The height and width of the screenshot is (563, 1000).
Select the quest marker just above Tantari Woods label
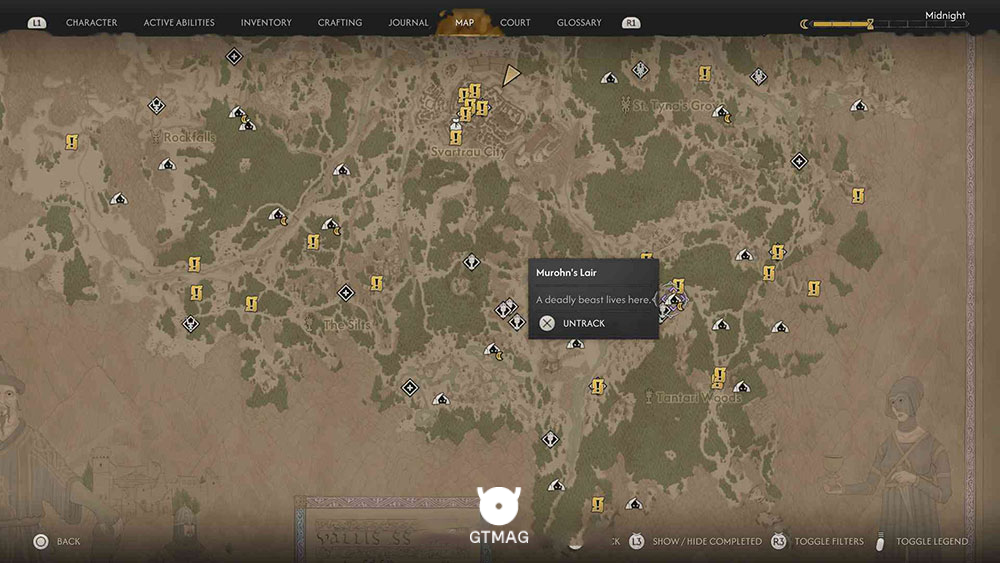719,377
